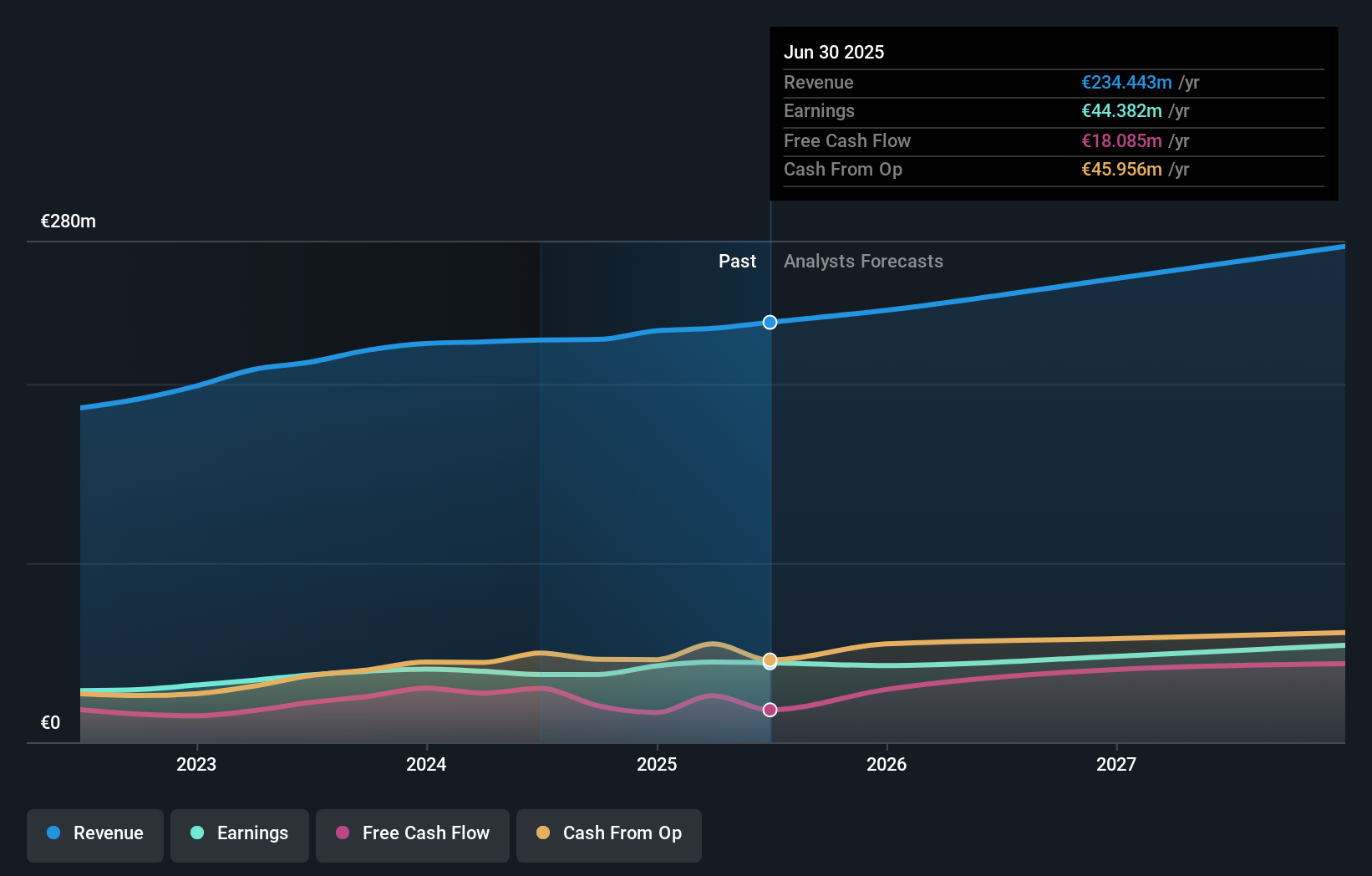The width and height of the screenshot is (1372, 876).
Task: Toggle the Earnings series visibility
Action: click(x=240, y=833)
